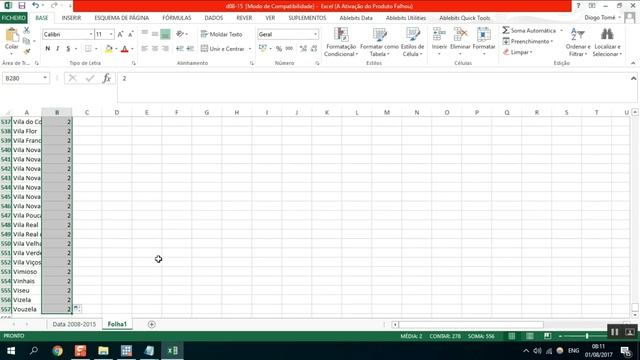The height and width of the screenshot is (360, 640).
Task: Click the thousands separator (000) icon
Action: pyautogui.click(x=289, y=49)
